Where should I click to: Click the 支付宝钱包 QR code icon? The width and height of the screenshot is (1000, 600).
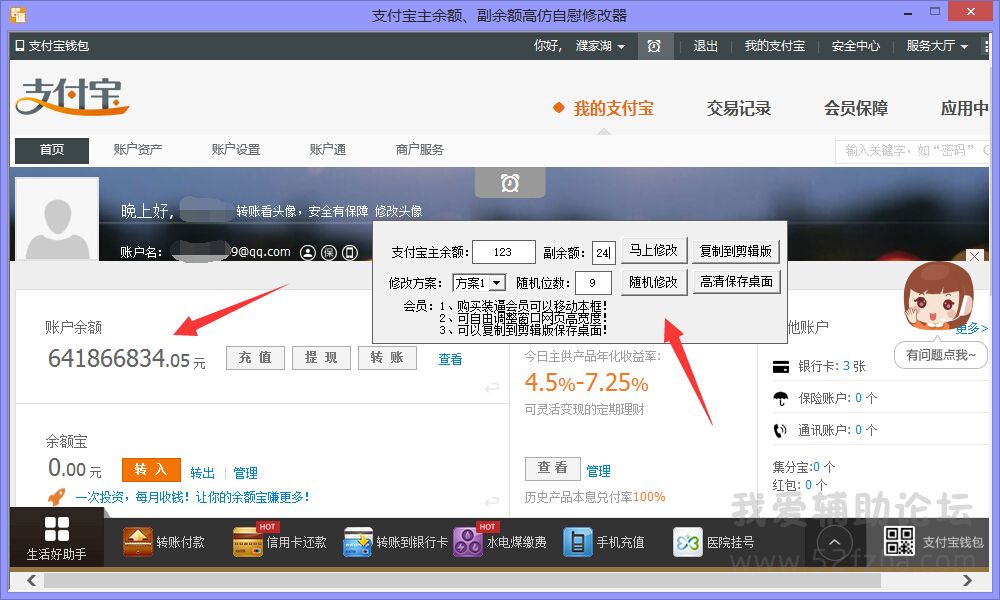tap(900, 541)
